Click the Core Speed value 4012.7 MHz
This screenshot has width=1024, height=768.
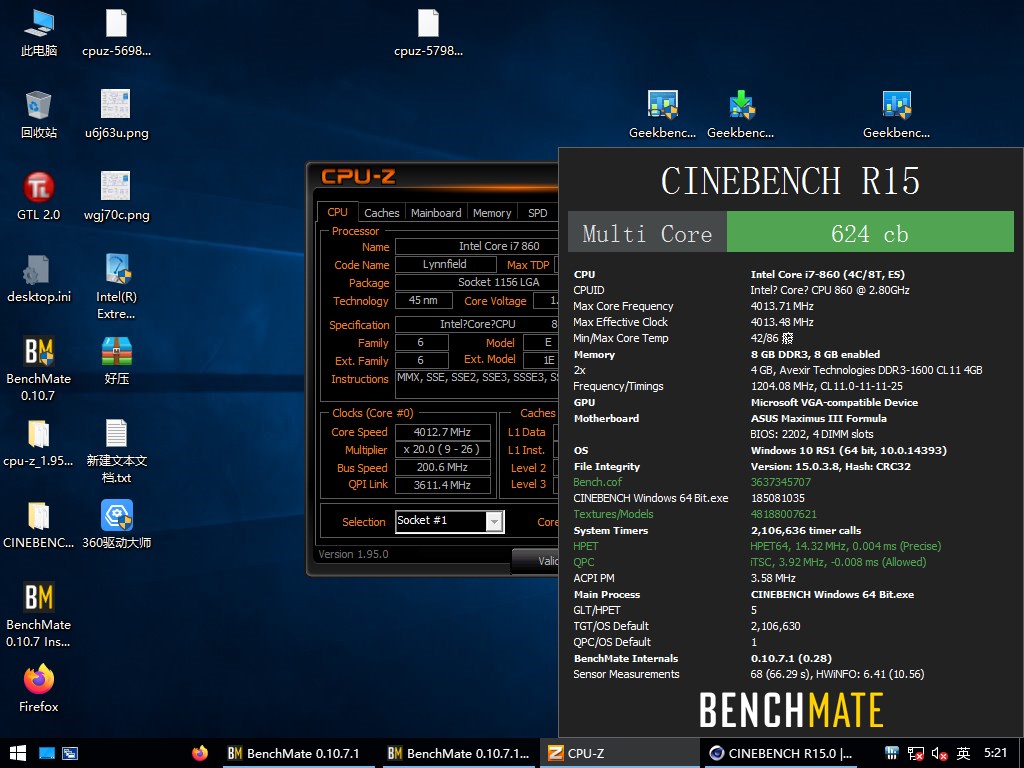click(442, 432)
